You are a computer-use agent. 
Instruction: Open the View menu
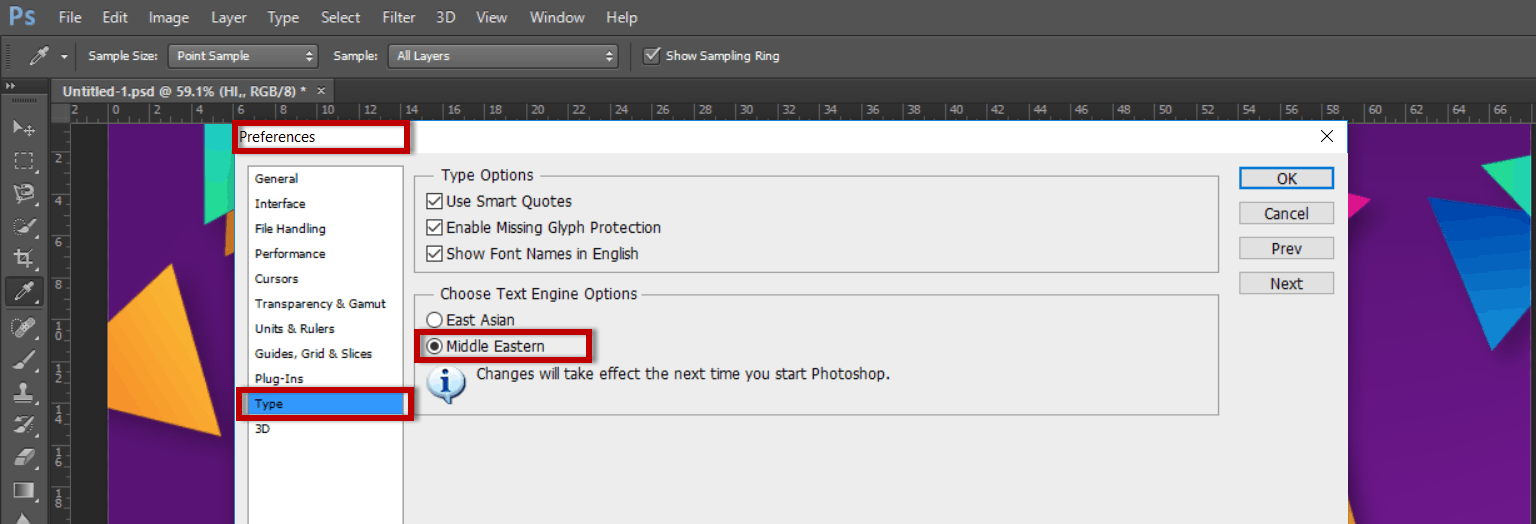(491, 18)
